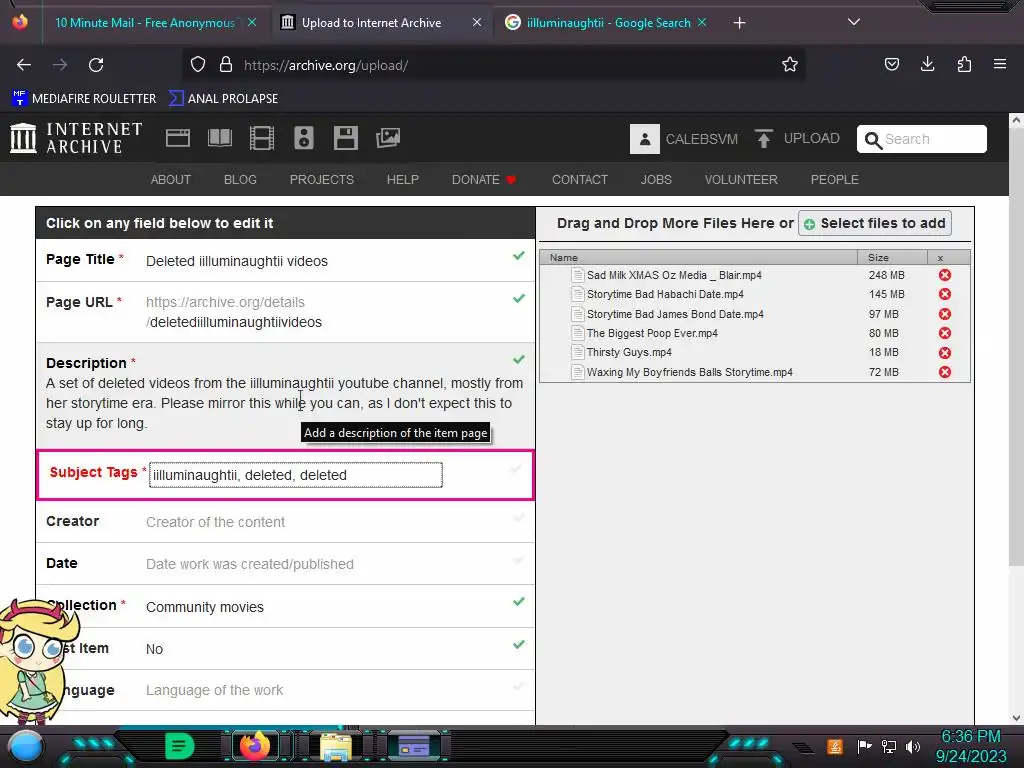The height and width of the screenshot is (768, 1024).
Task: Open the video (film strip) section icon
Action: [262, 138]
